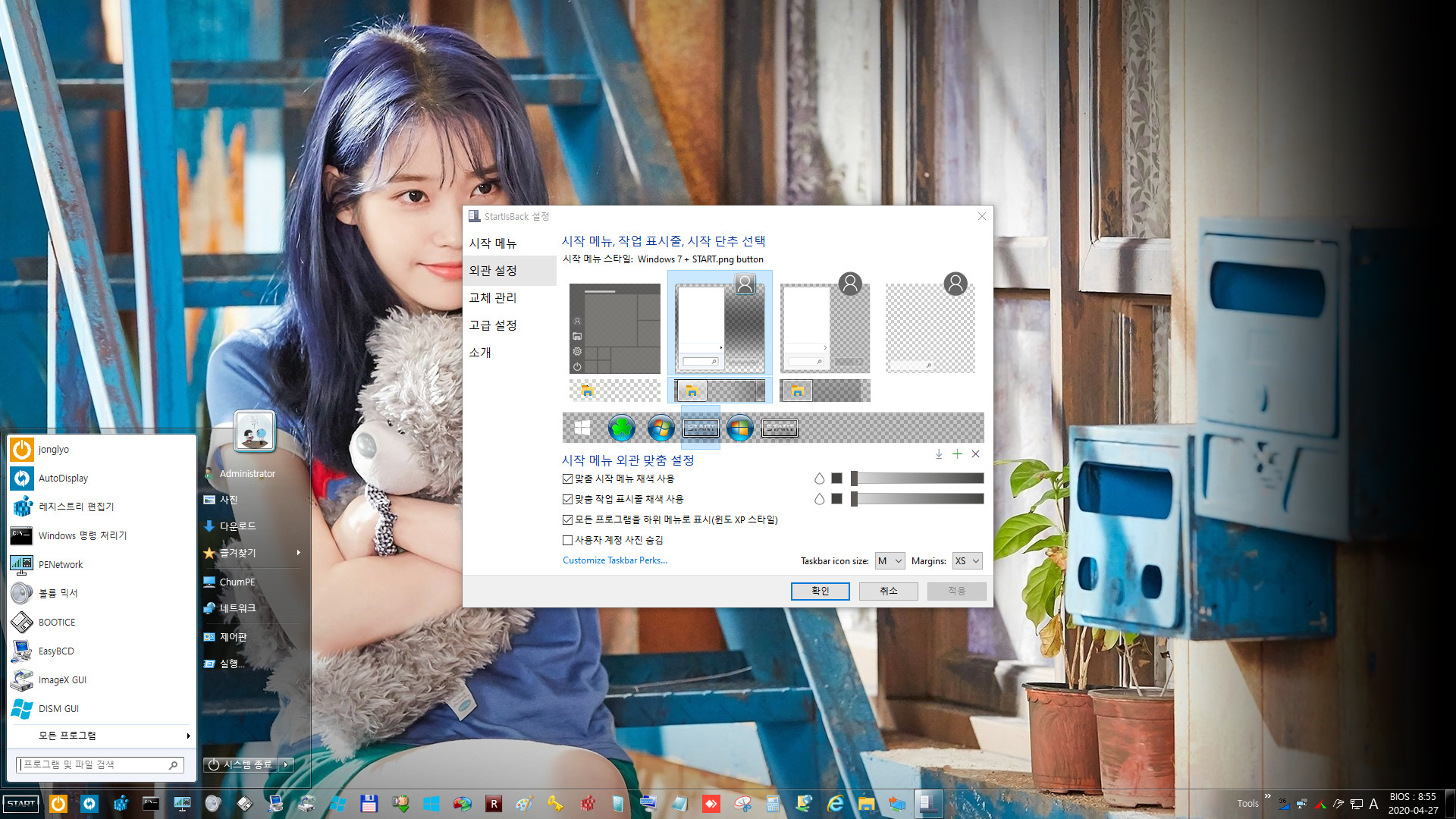1456x819 pixels.
Task: Select the highlighted START.png orb button
Action: (x=701, y=428)
